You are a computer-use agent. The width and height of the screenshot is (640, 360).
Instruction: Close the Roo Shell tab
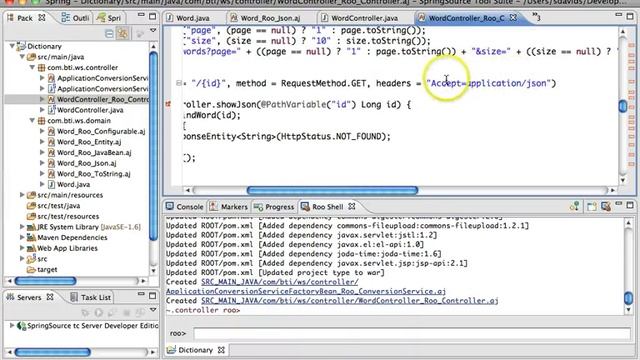[x=351, y=206]
